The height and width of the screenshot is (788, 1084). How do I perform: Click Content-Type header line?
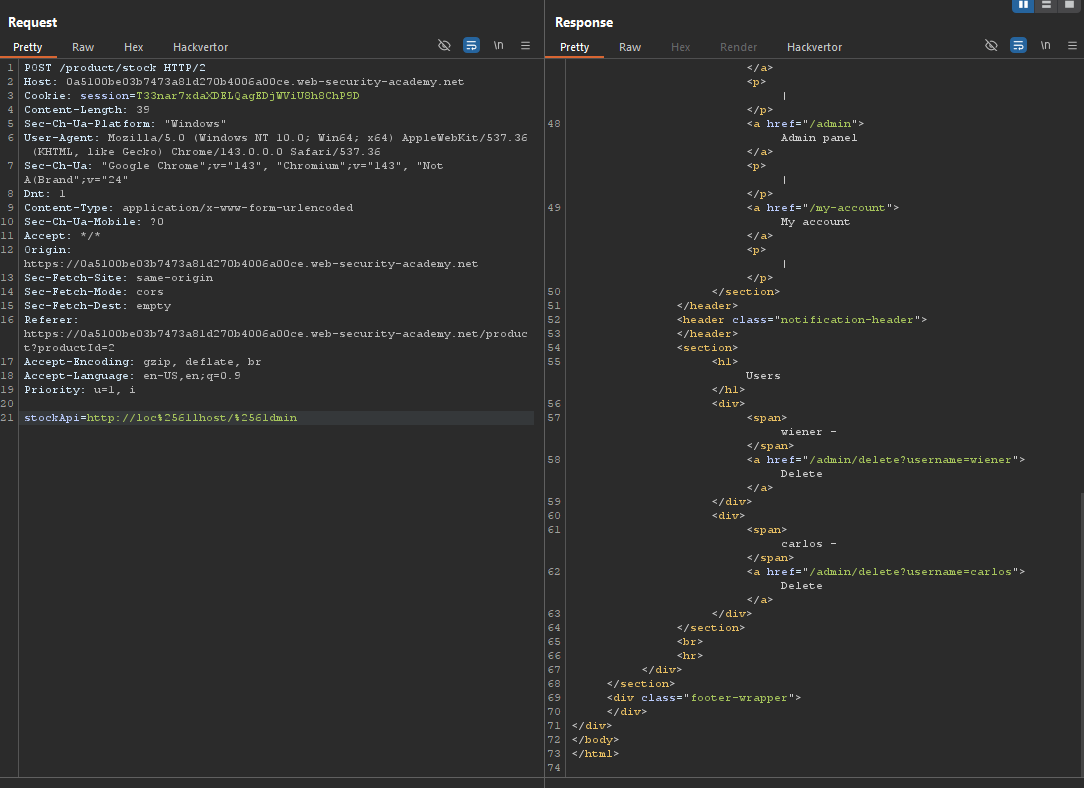point(189,208)
